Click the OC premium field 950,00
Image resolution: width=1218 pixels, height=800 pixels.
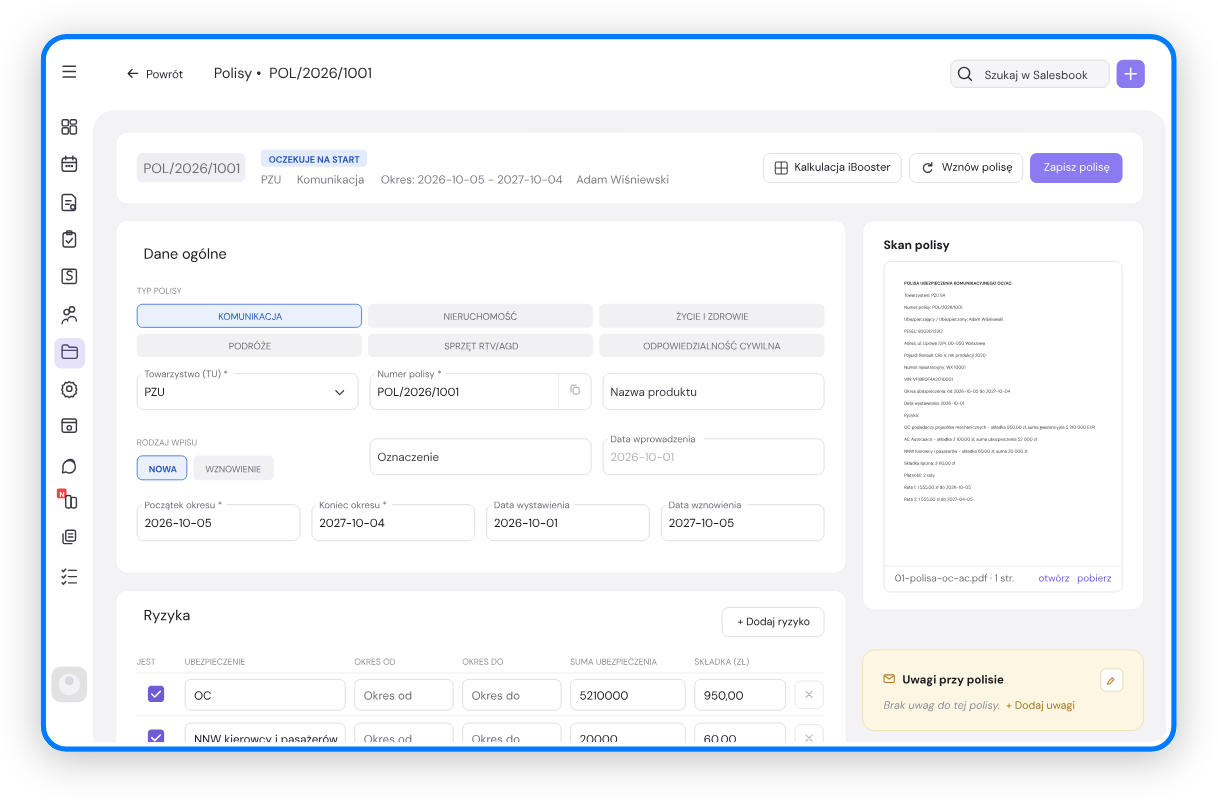pyautogui.click(x=740, y=695)
